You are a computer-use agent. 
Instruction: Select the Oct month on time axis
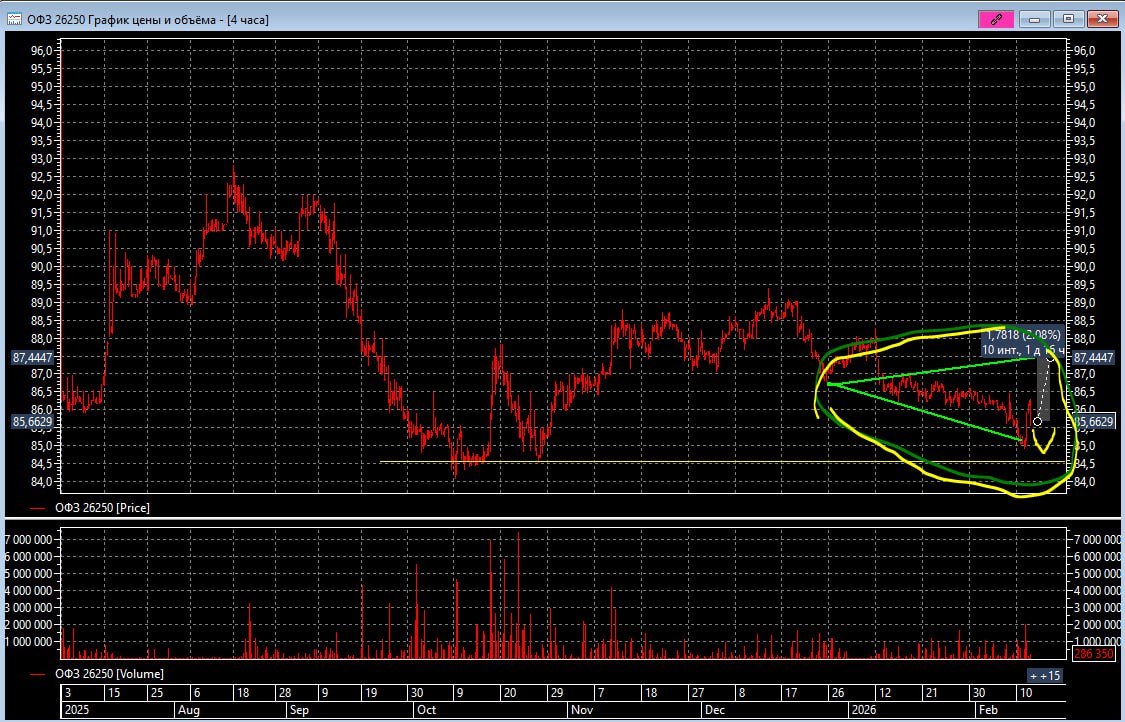coord(425,710)
